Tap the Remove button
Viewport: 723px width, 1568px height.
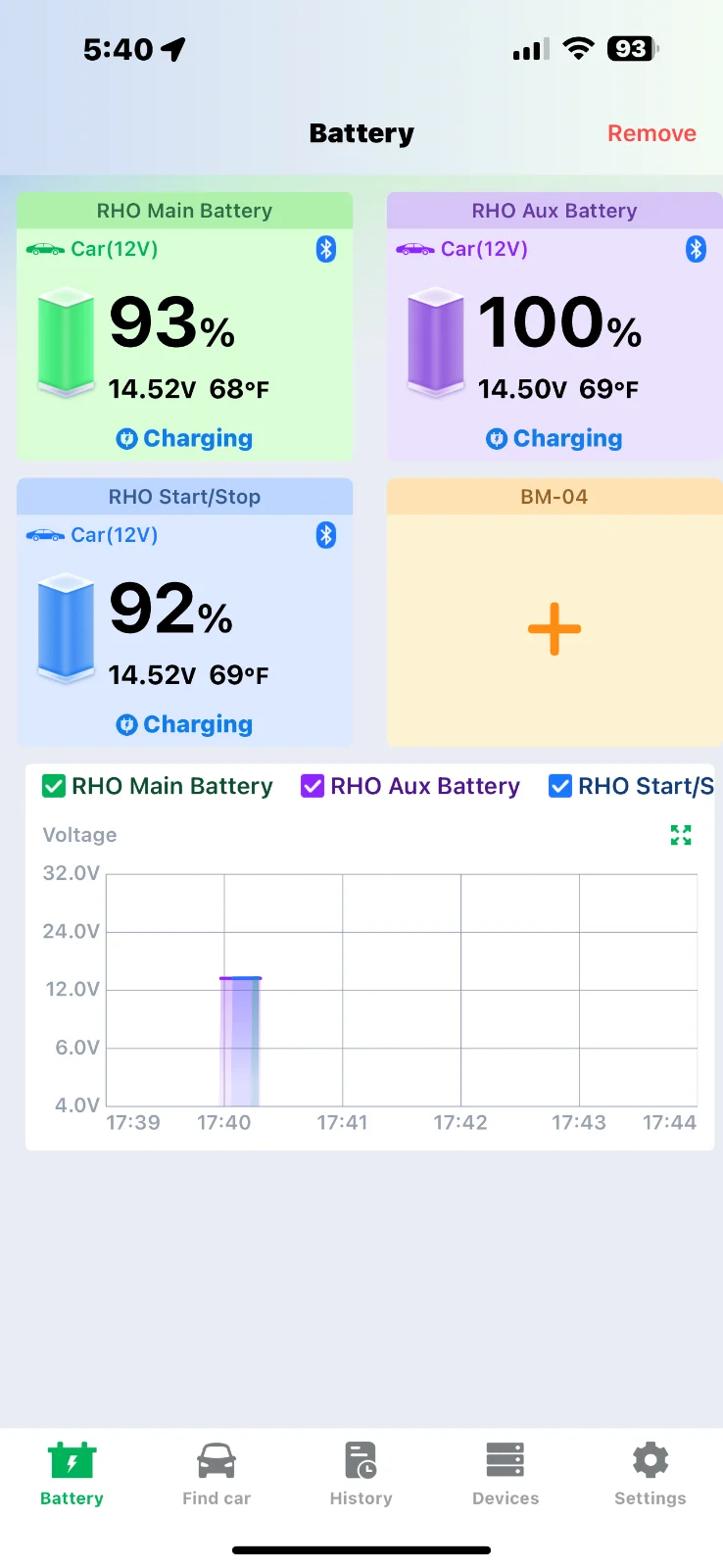[x=651, y=133]
